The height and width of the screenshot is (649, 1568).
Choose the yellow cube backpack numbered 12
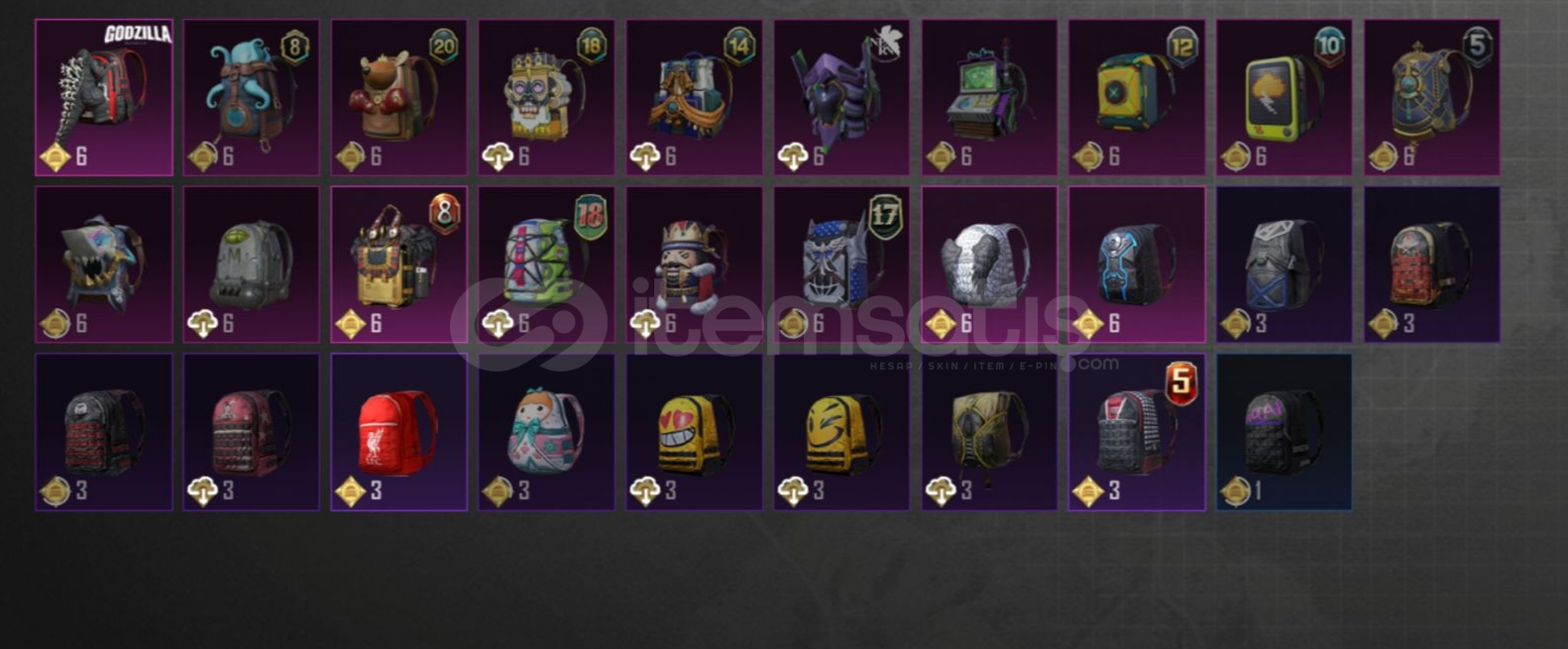coord(1137,97)
